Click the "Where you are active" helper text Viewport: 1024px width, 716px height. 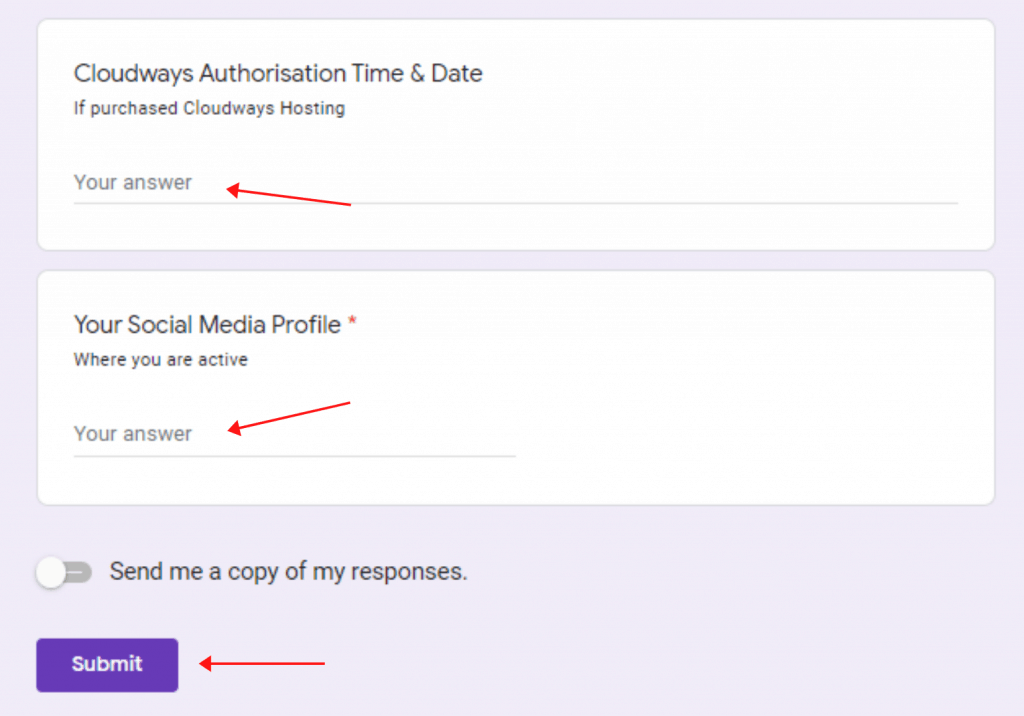pos(160,360)
